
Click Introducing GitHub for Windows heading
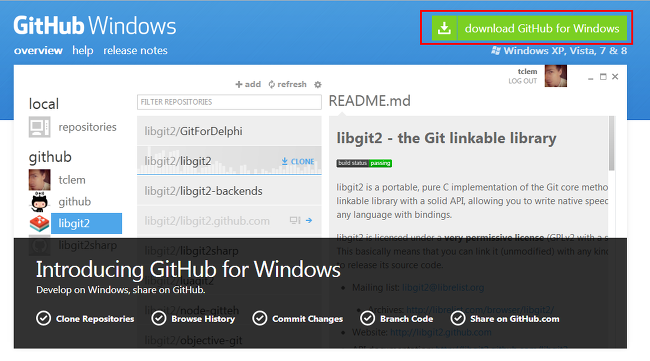tap(188, 269)
